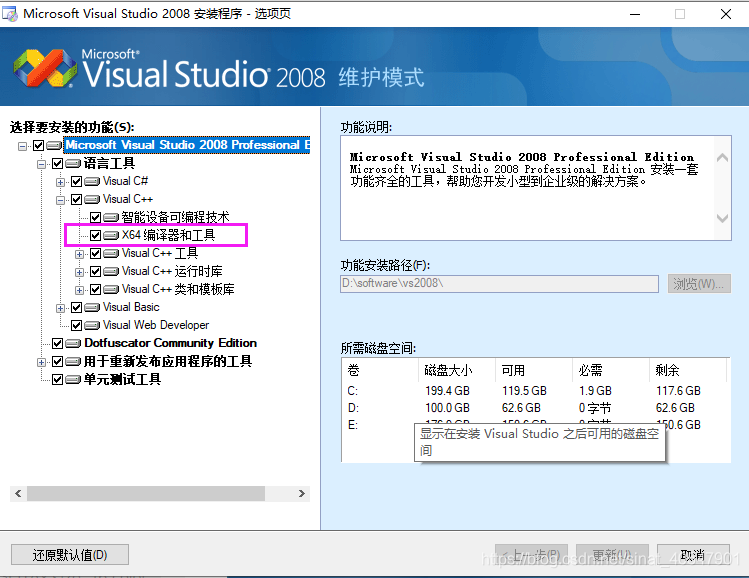Collapse the Visual C++ tree node
The image size is (749, 578).
[60, 200]
